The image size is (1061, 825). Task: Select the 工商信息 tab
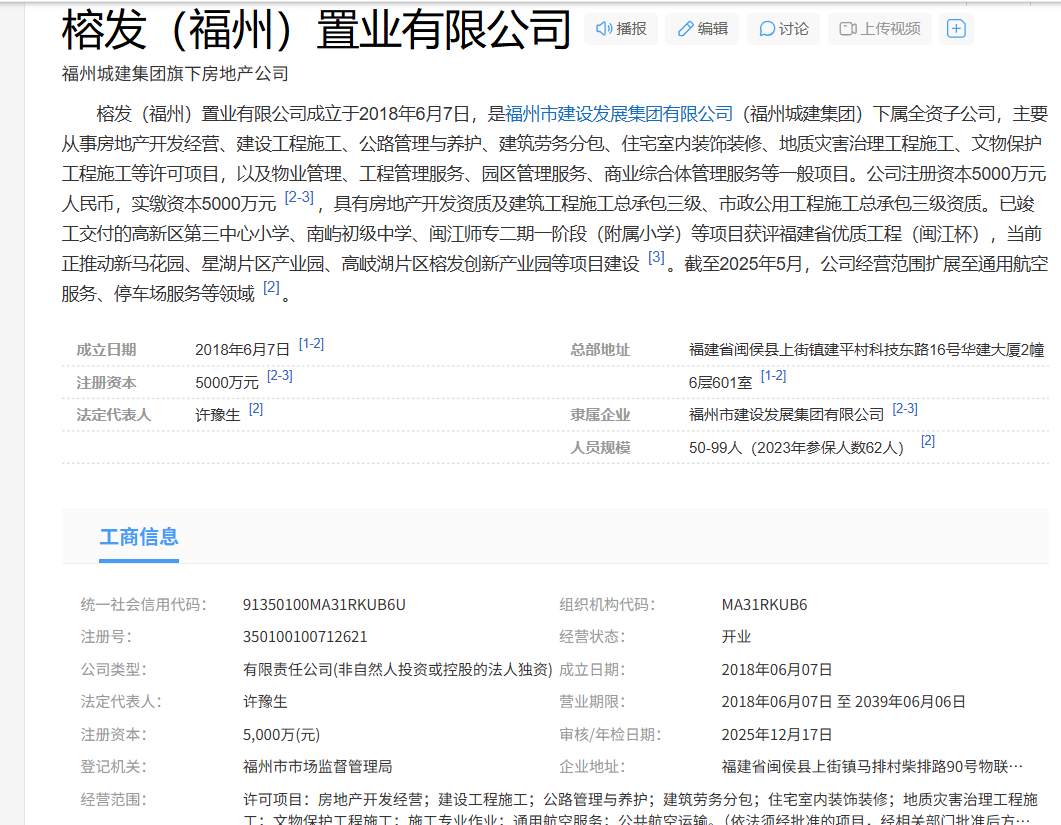(139, 537)
